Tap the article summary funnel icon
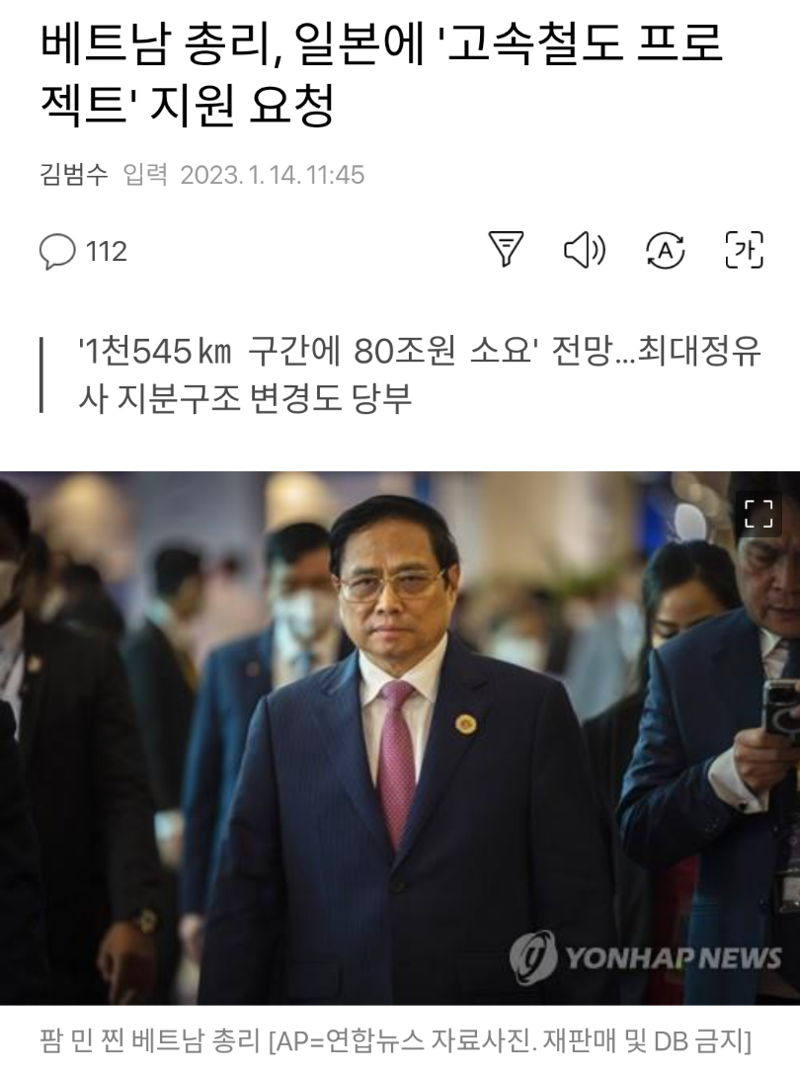This screenshot has width=800, height=1073. [506, 249]
